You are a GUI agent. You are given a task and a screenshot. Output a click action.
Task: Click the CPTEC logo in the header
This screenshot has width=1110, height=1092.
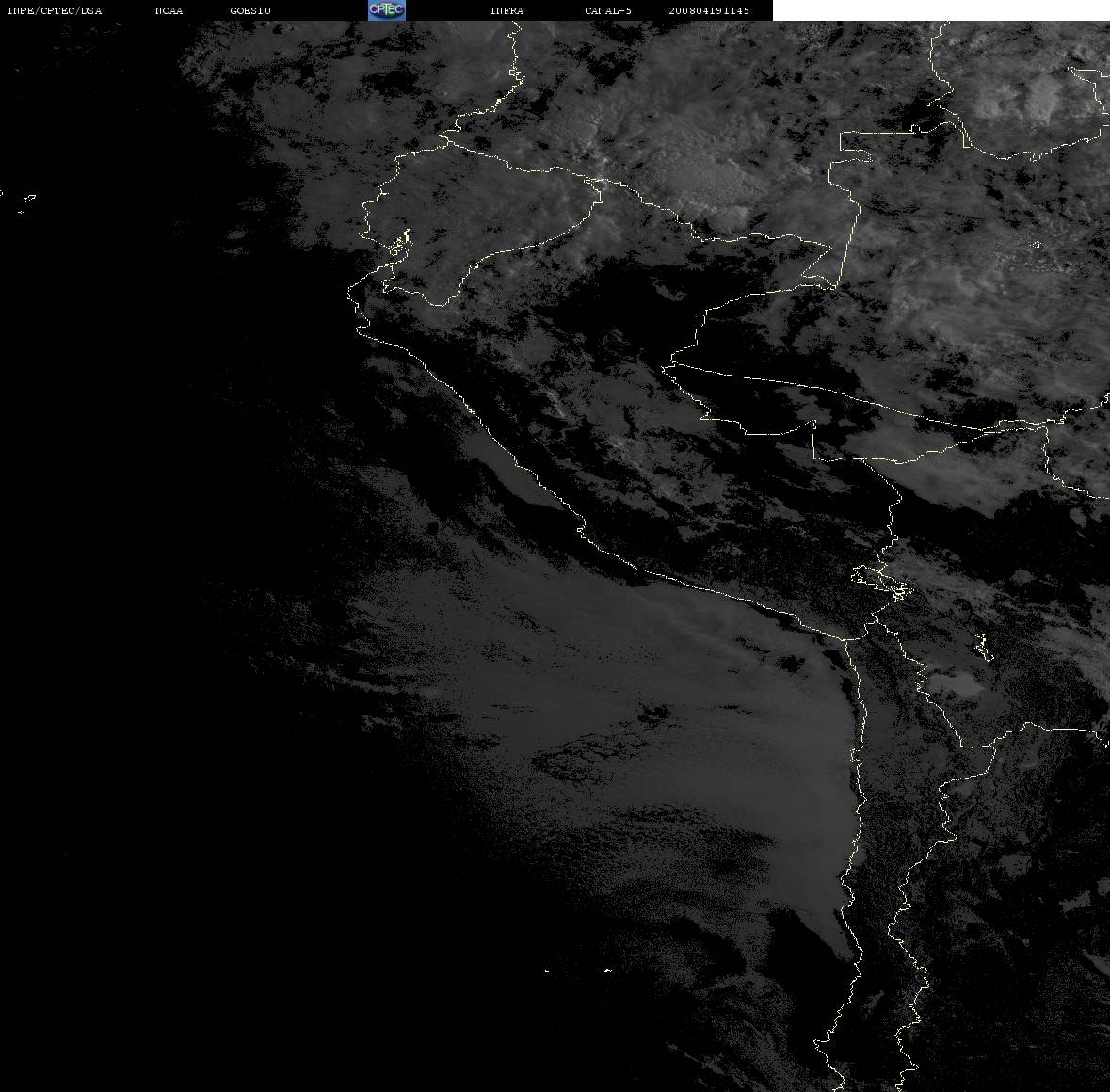pyautogui.click(x=387, y=10)
